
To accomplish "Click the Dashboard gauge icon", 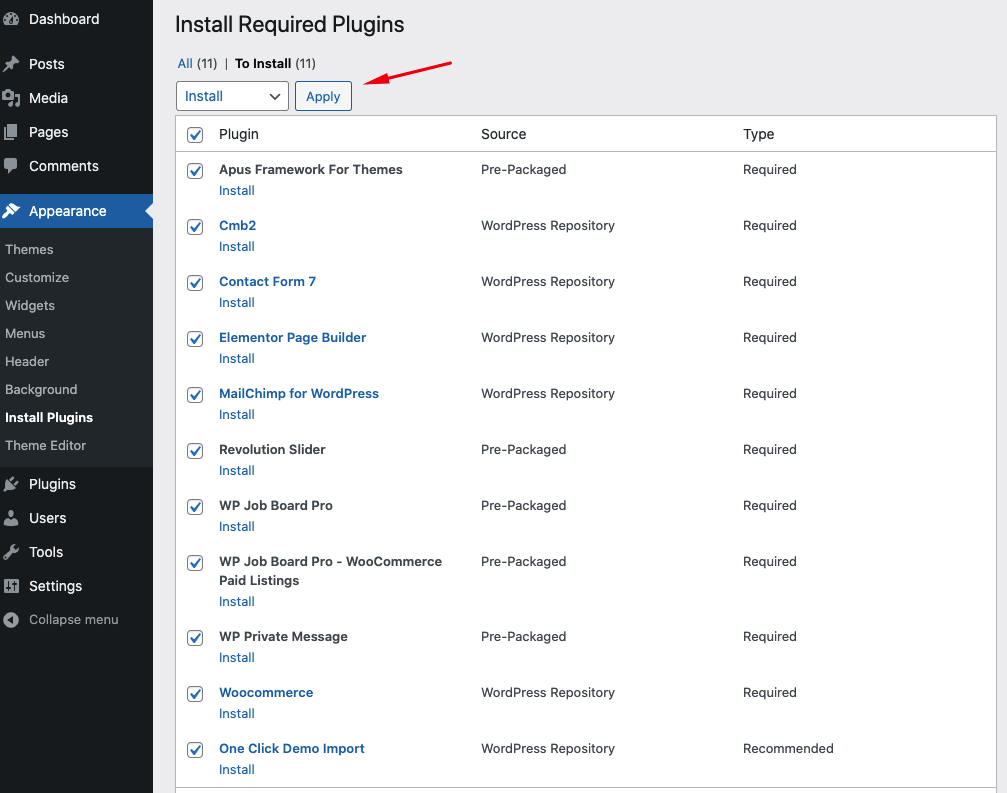I will (x=11, y=19).
